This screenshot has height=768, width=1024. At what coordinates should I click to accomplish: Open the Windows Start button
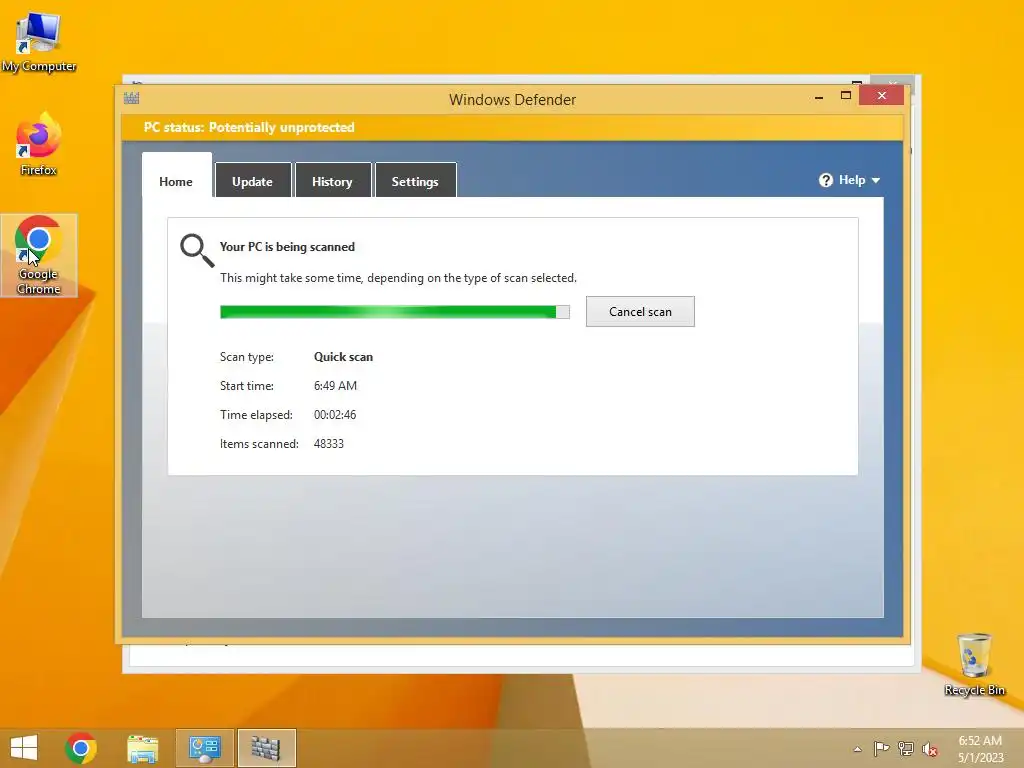pyautogui.click(x=24, y=748)
